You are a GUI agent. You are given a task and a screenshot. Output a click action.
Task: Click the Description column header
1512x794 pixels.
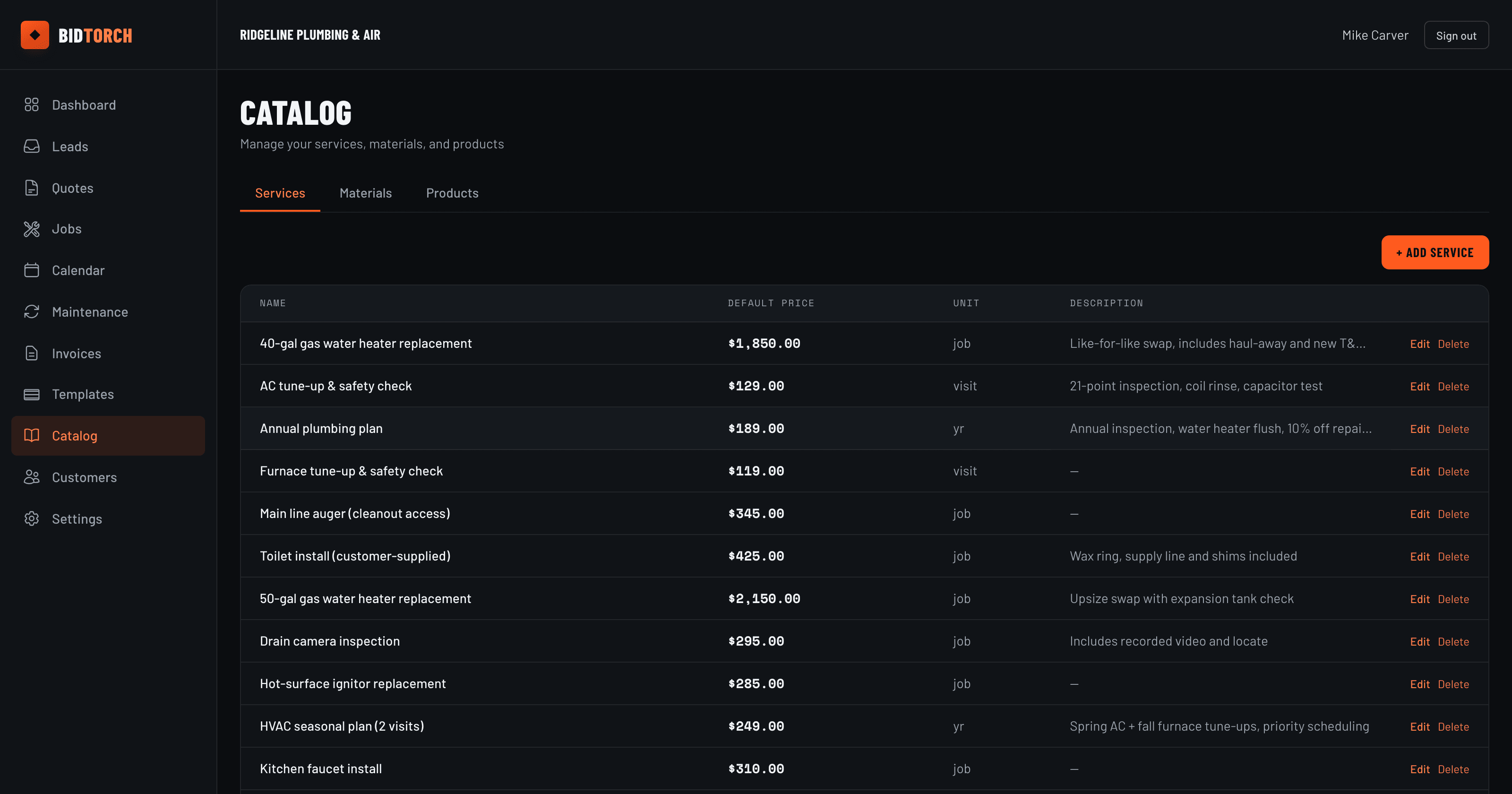coord(1106,303)
